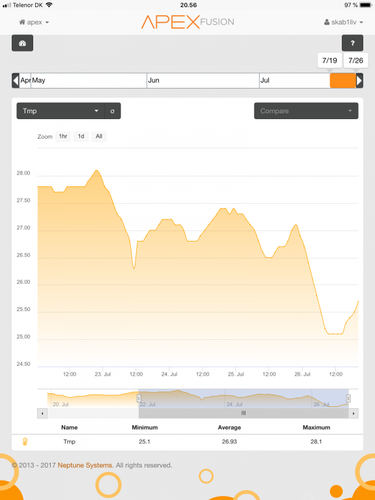The image size is (375, 500).
Task: Step the date range forward with right arrow
Action: coord(359,80)
